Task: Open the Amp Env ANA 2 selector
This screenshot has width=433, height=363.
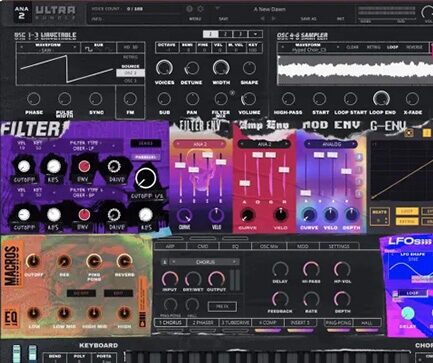Action: coord(264,144)
